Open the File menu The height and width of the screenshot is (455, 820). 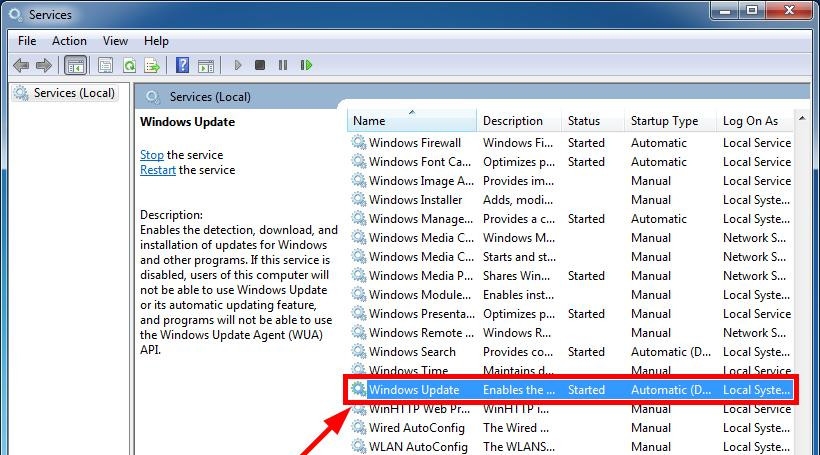(27, 41)
